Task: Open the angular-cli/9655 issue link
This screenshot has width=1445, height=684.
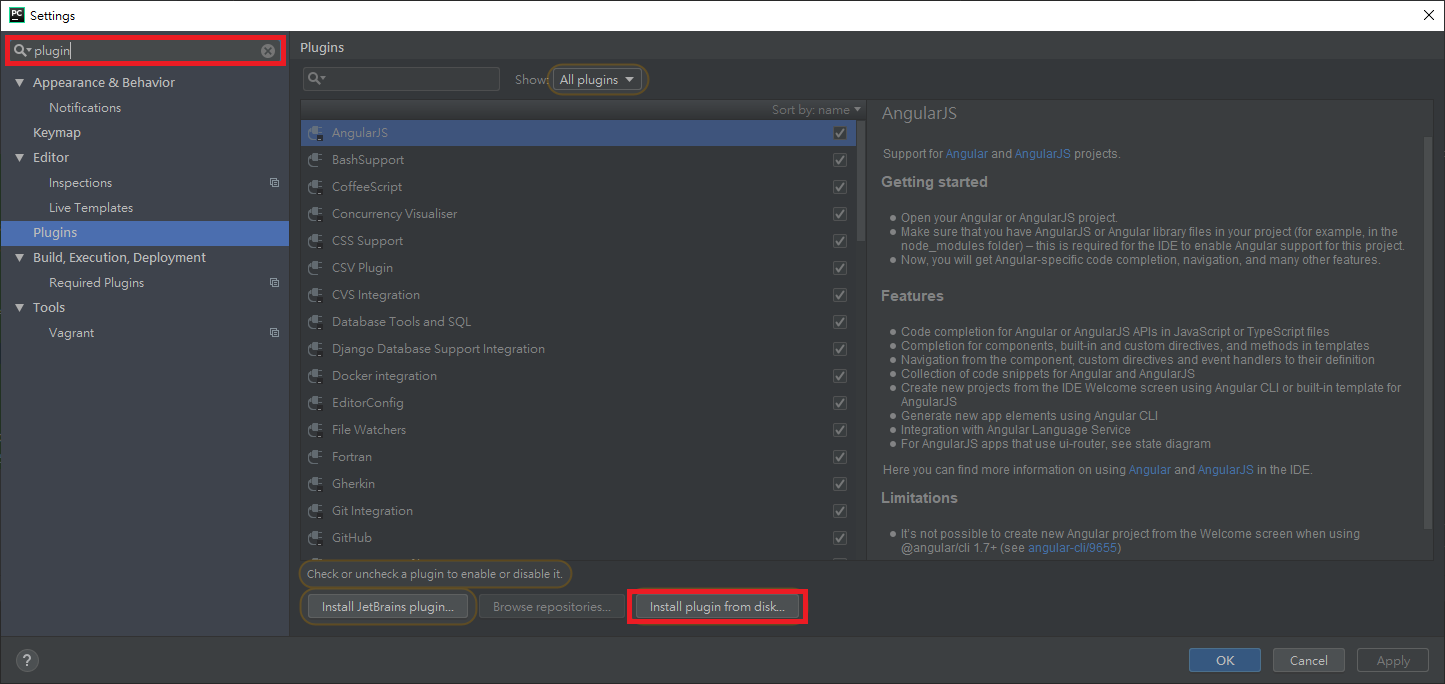Action: 1073,548
